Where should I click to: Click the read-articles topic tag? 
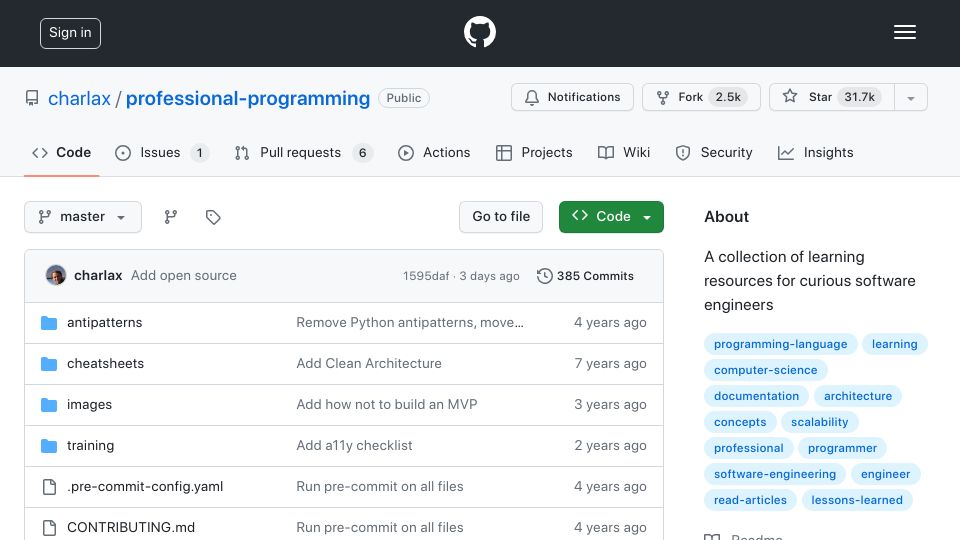coord(750,500)
